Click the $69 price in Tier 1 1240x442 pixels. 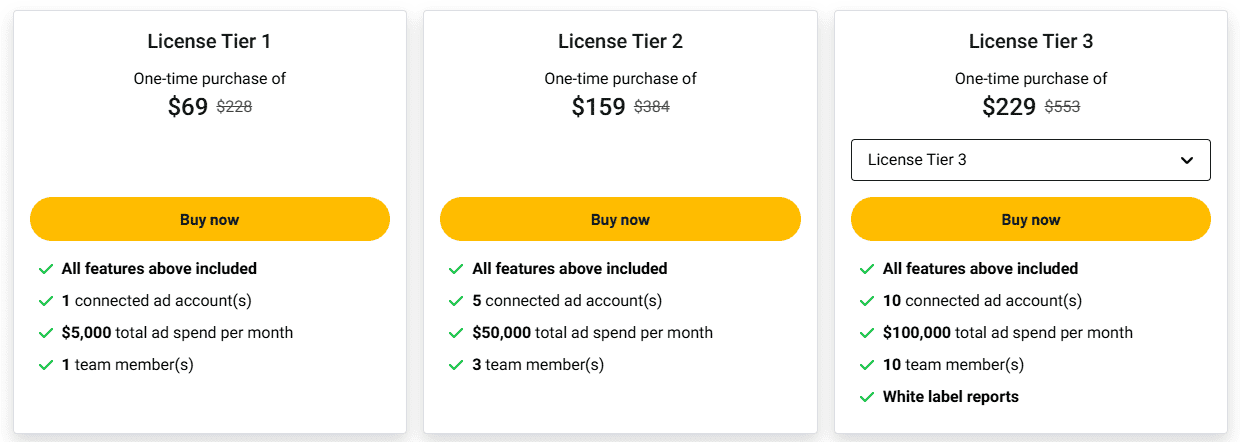point(188,107)
